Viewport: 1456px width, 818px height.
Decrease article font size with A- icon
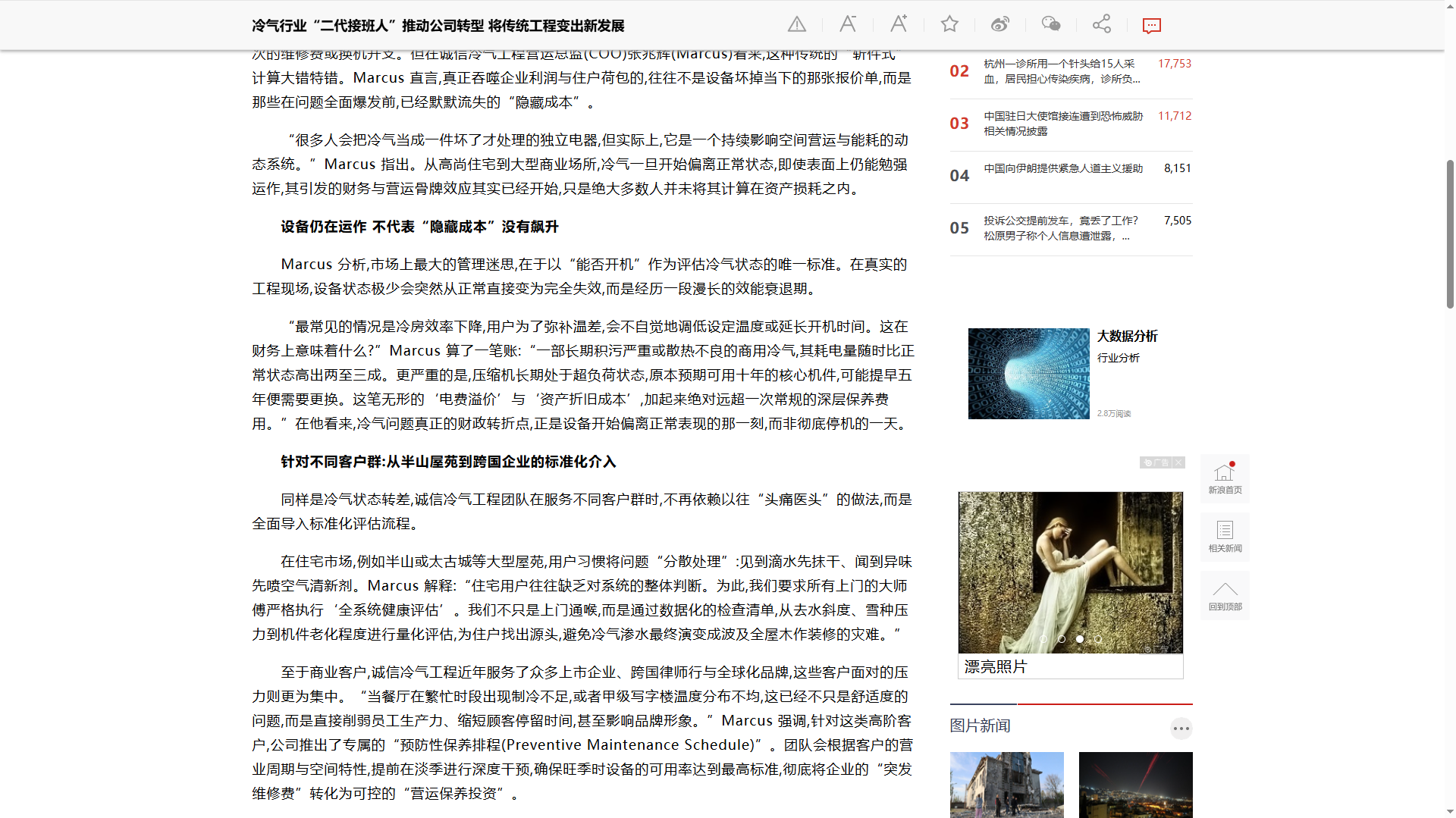(x=848, y=24)
